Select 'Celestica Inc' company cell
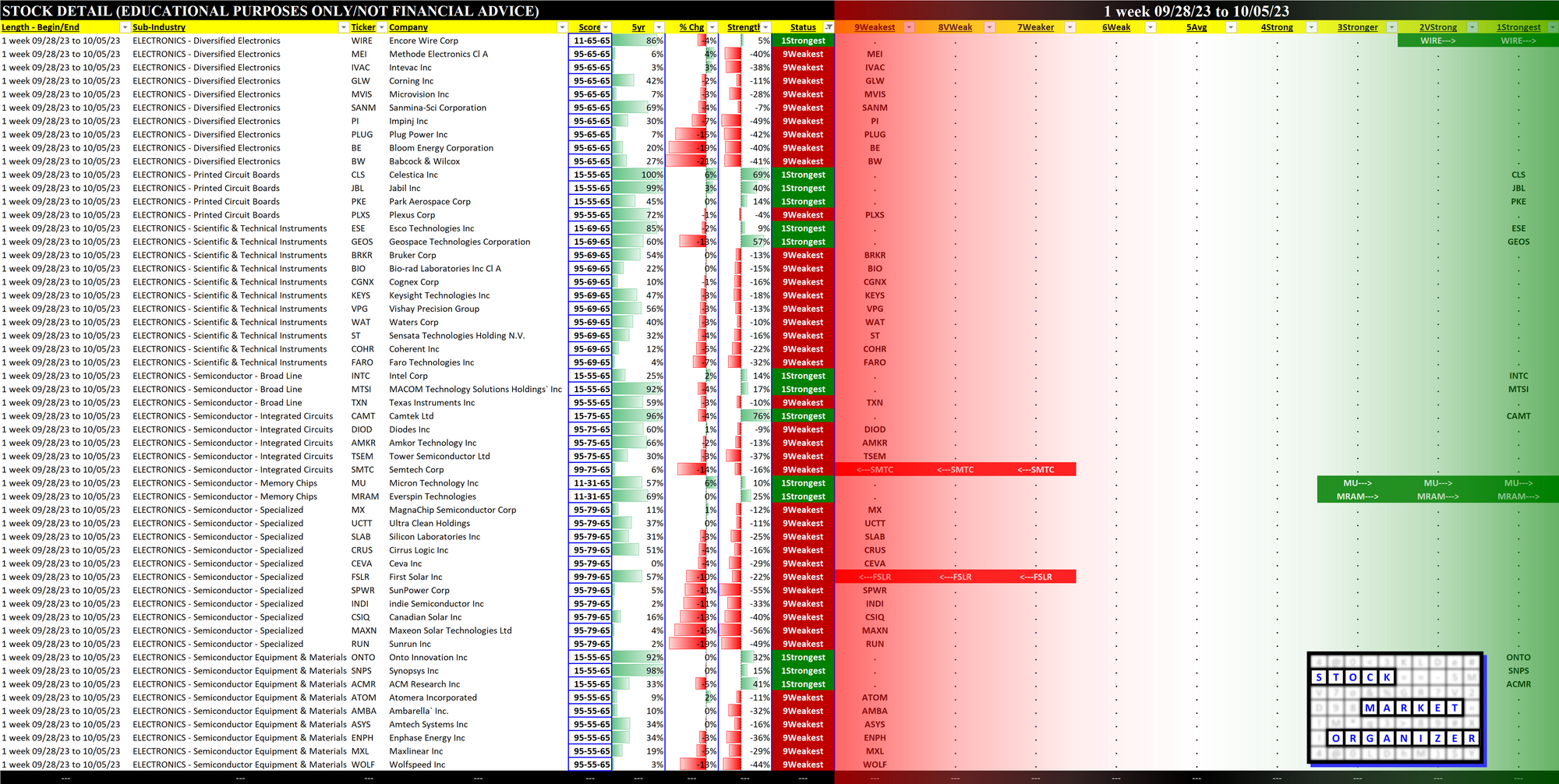1559x784 pixels. coord(413,175)
